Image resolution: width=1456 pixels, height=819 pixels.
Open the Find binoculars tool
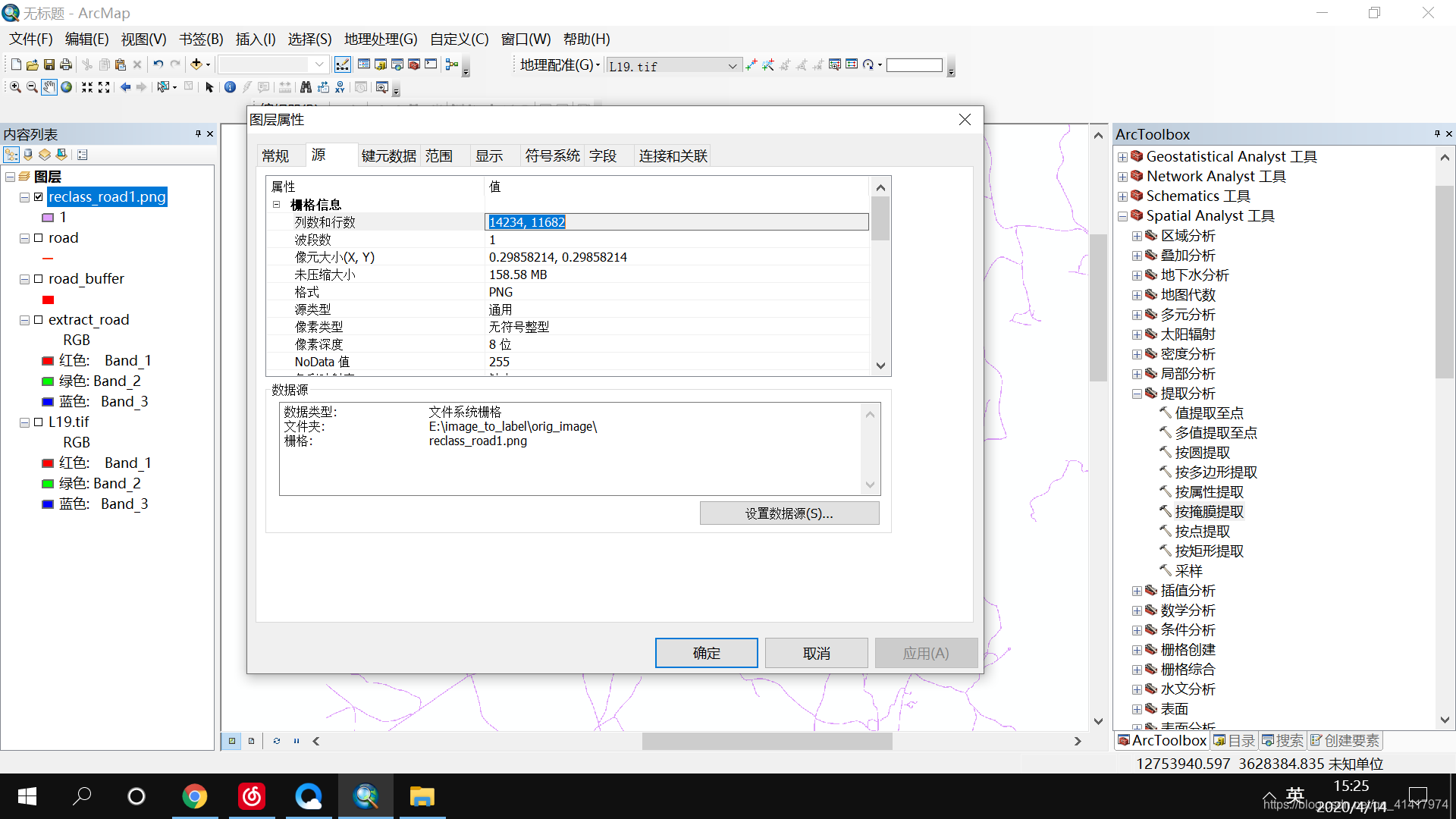coord(306,88)
